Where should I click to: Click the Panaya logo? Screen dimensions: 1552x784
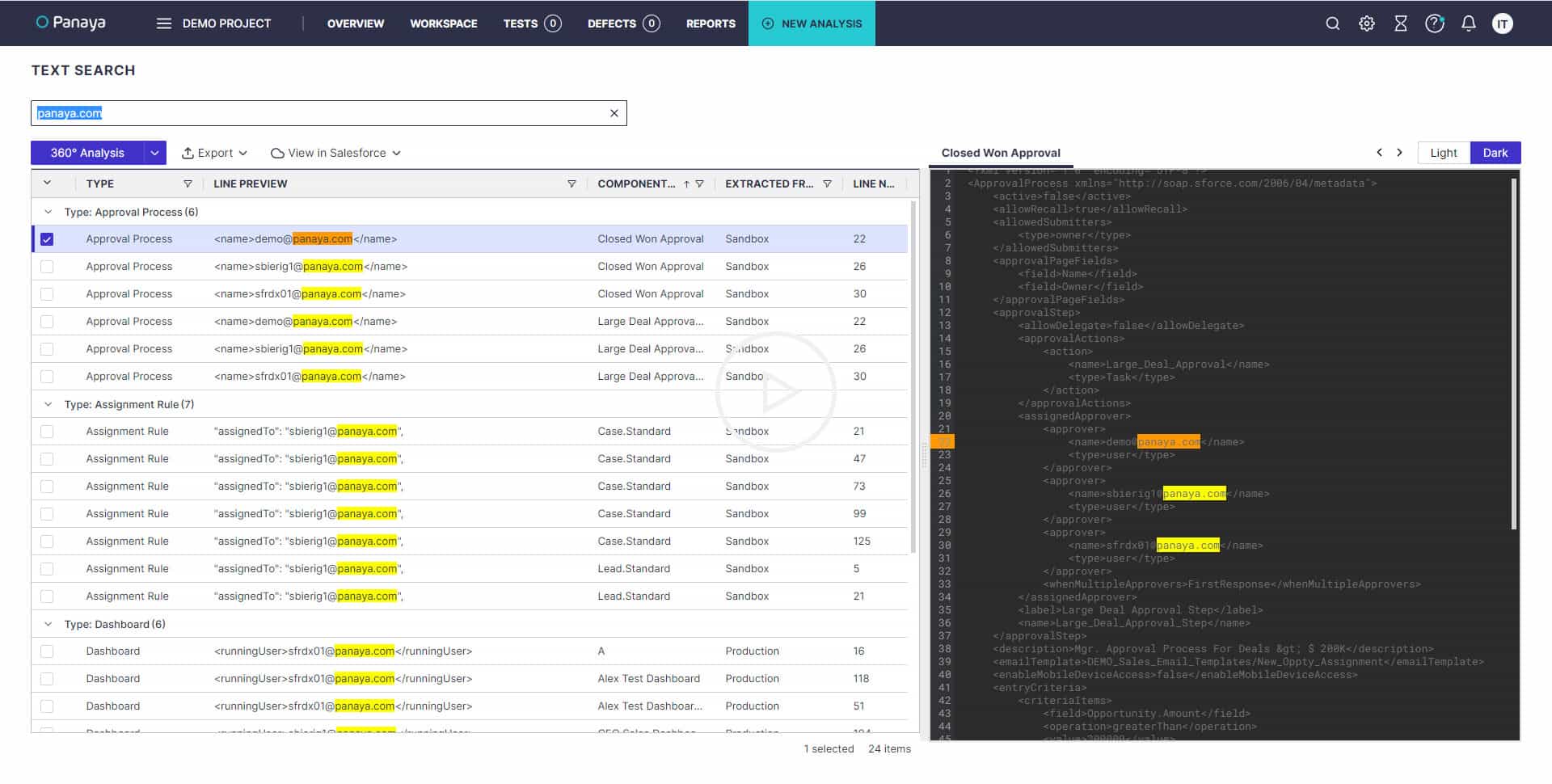71,23
